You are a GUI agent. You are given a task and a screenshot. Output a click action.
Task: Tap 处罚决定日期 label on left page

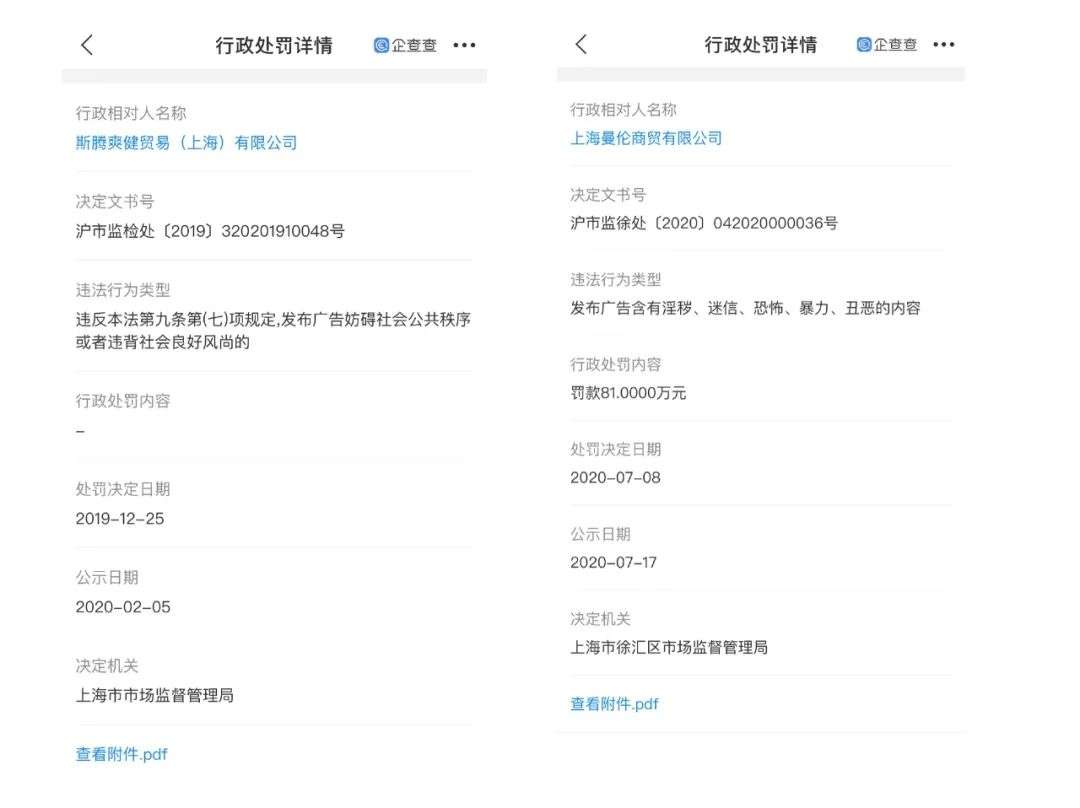[x=123, y=489]
